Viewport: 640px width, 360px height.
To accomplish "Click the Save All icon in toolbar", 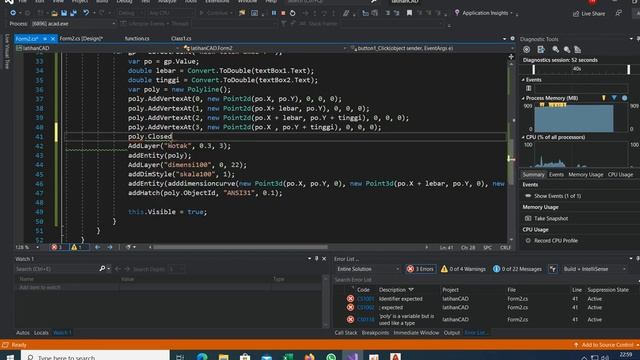I will (73, 13).
